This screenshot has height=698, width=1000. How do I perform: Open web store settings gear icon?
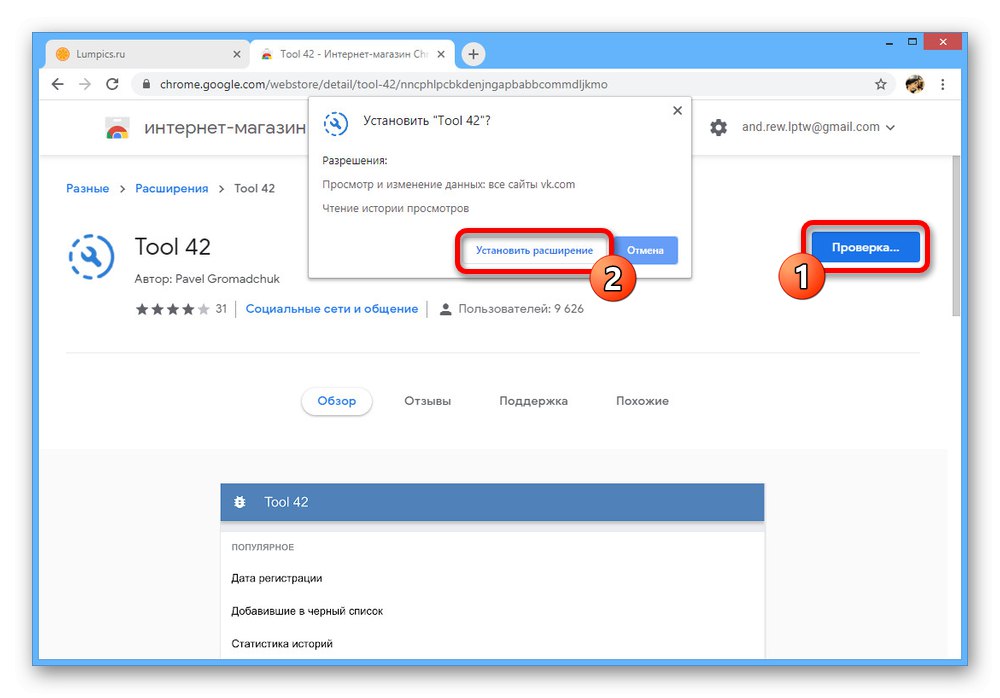tap(718, 127)
